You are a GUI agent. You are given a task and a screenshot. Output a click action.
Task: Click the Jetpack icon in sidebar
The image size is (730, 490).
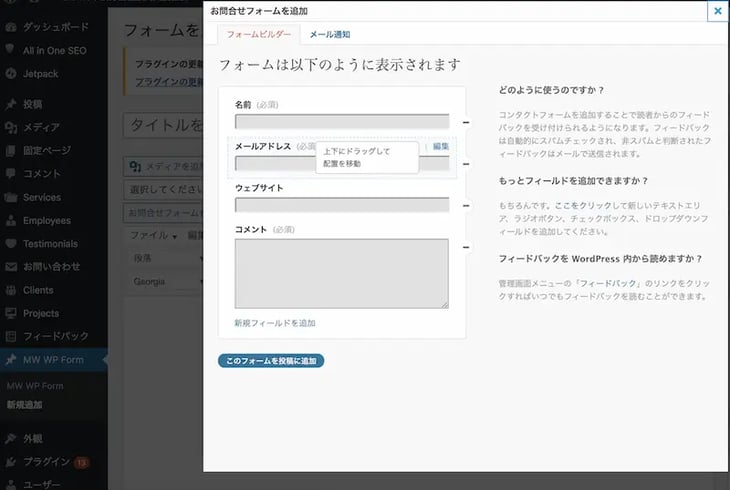(x=10, y=72)
